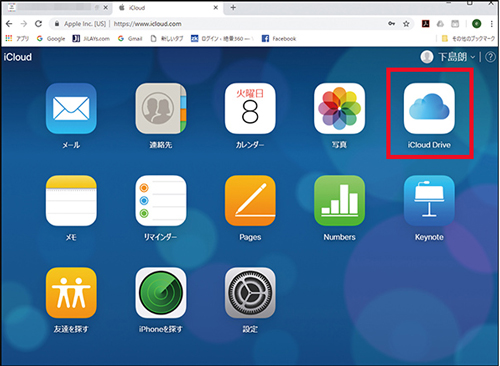Click the user avatar next to 下島朗
Image resolution: width=500 pixels, height=366 pixels.
pyautogui.click(x=427, y=57)
